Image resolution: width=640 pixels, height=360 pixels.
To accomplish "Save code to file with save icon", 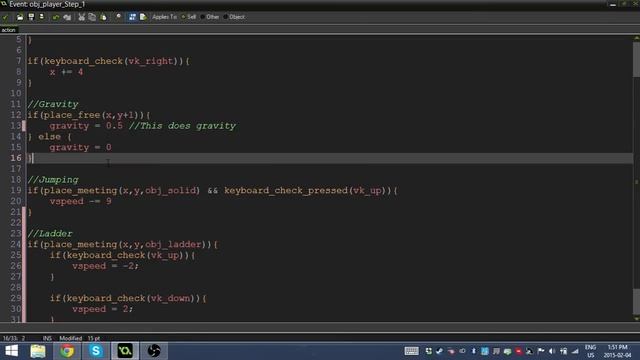I will (x=31, y=17).
